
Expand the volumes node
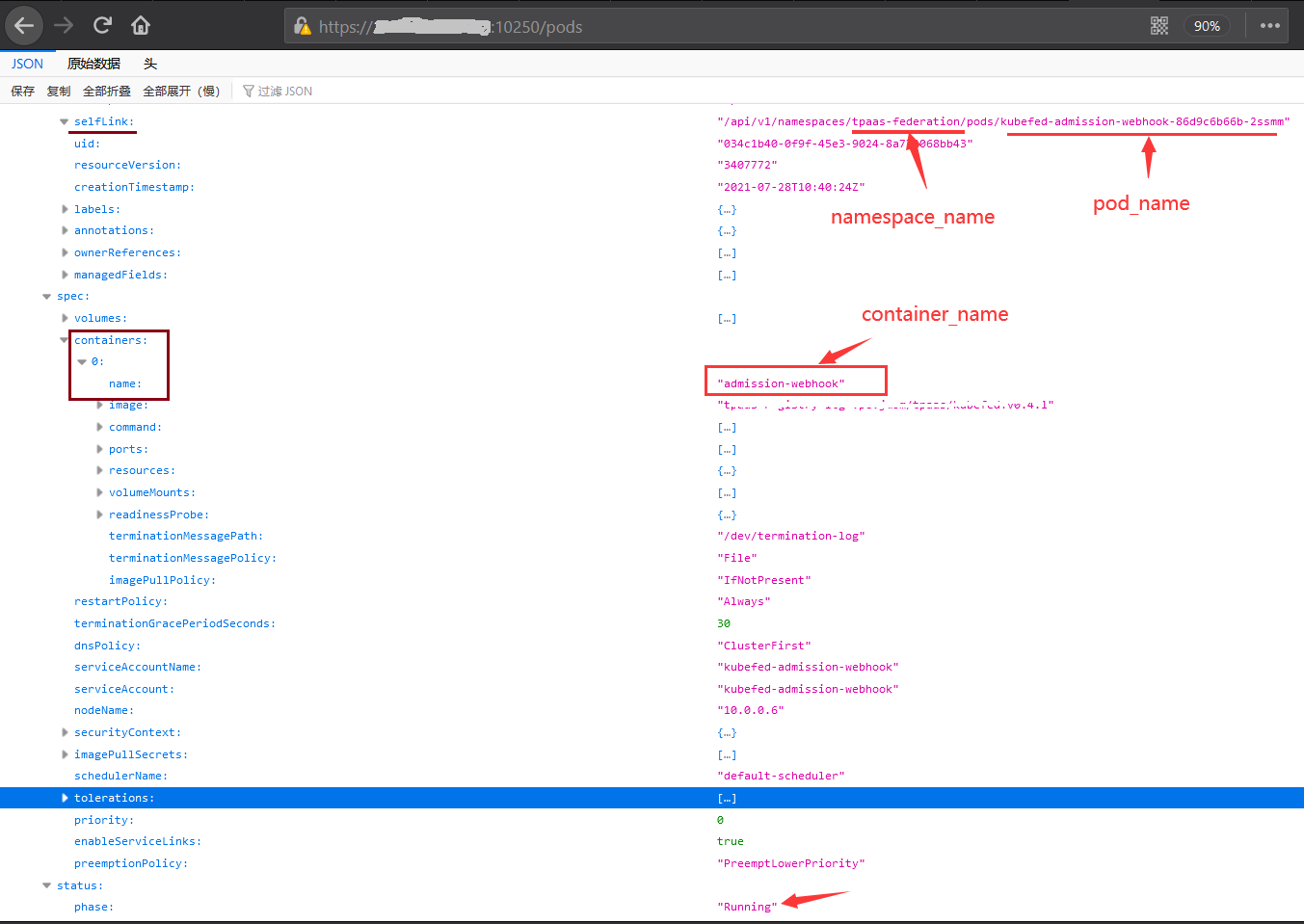coord(65,318)
